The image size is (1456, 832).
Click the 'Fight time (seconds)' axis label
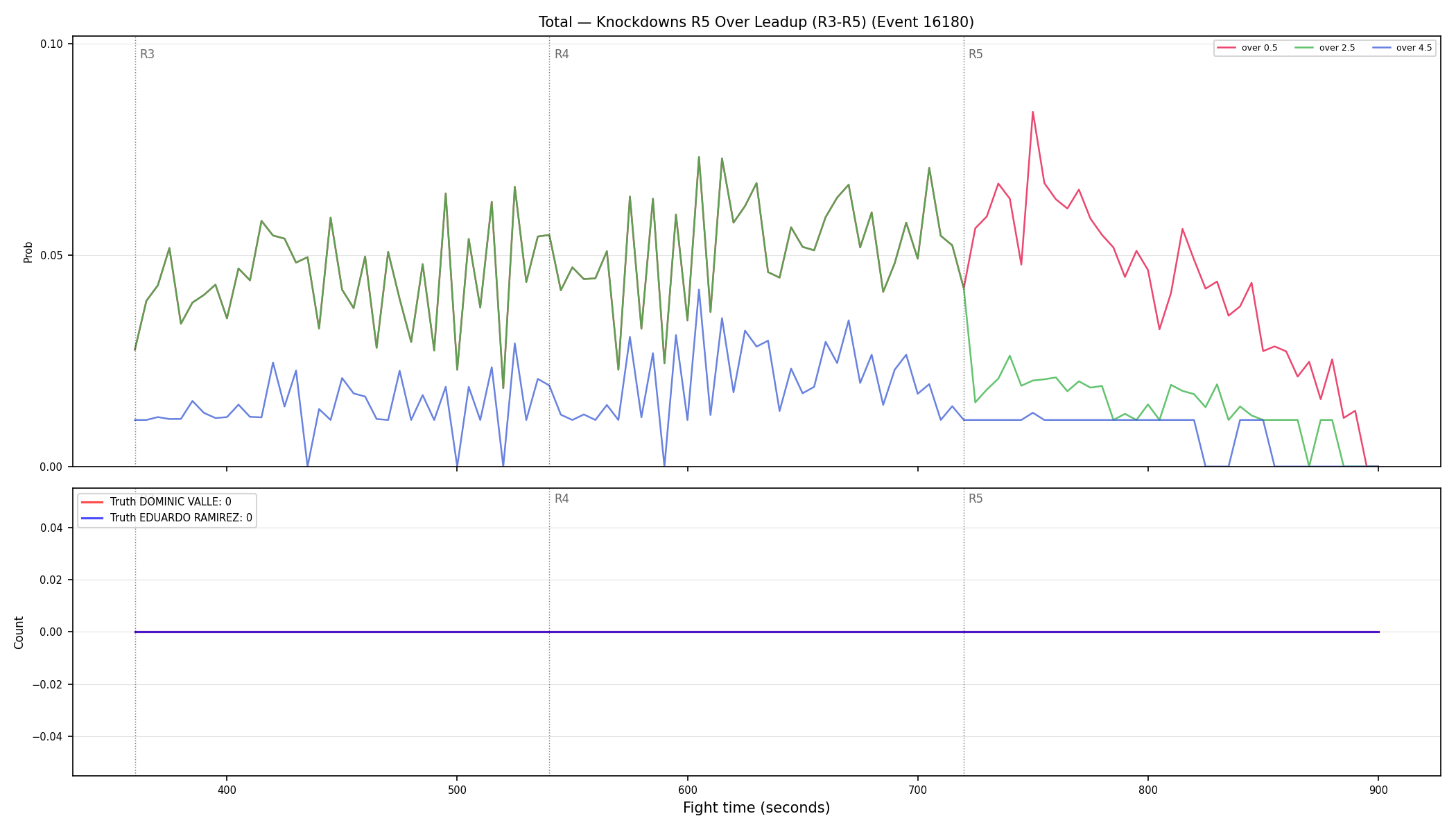point(756,808)
